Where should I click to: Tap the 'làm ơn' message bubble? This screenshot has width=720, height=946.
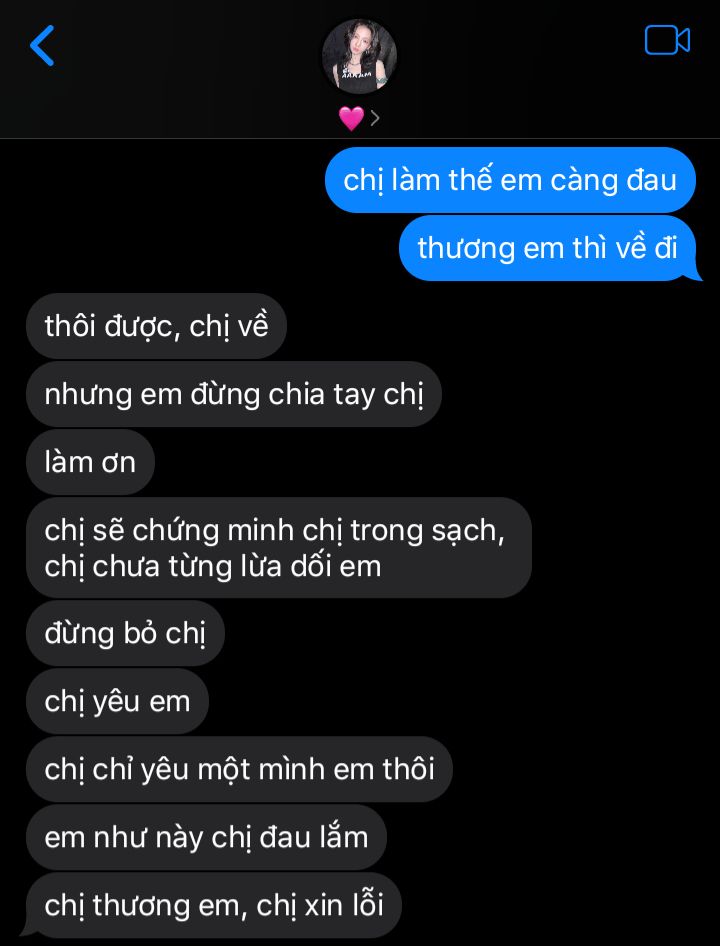91,462
